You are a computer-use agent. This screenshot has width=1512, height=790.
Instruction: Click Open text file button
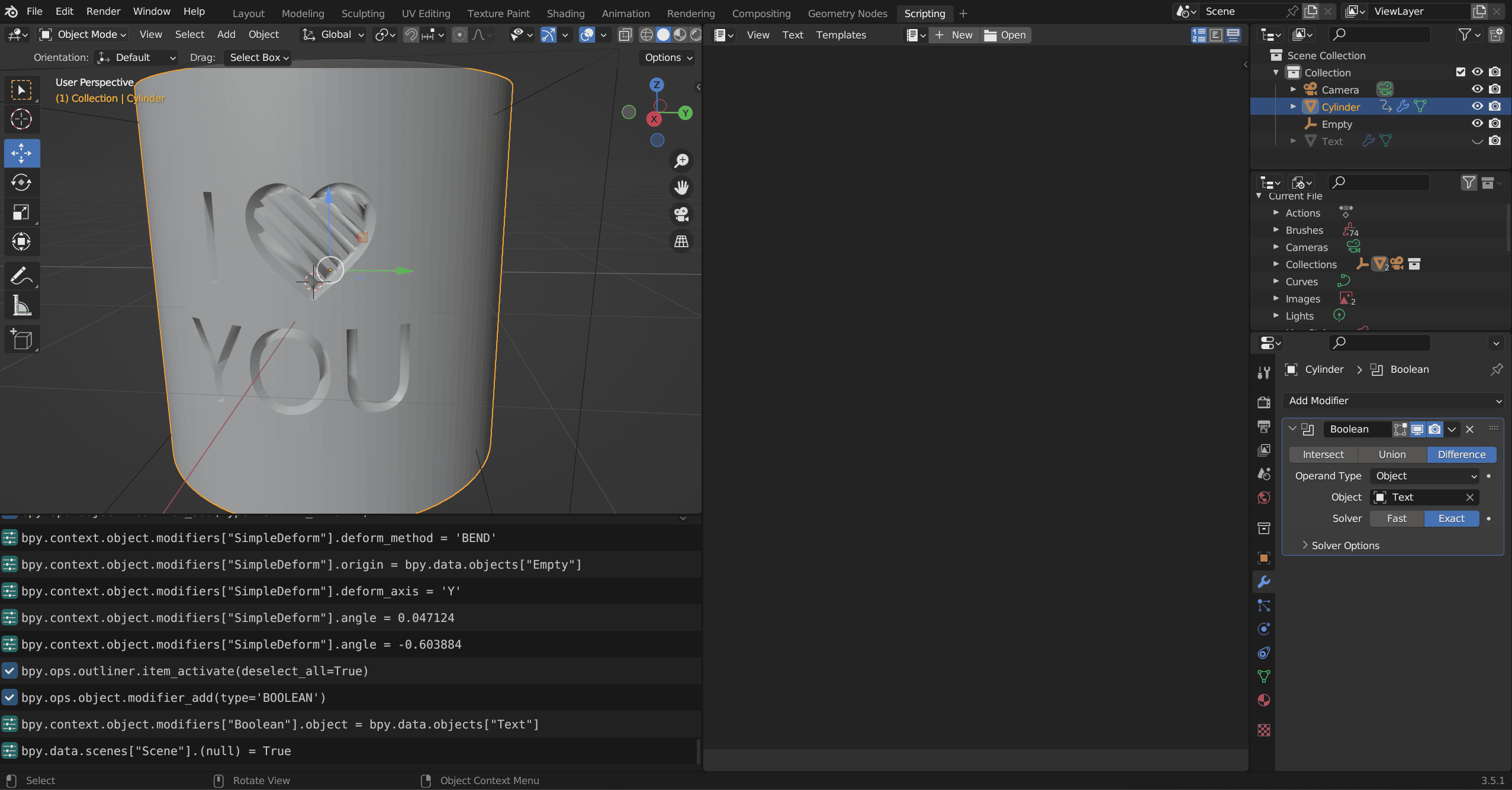click(x=1005, y=35)
